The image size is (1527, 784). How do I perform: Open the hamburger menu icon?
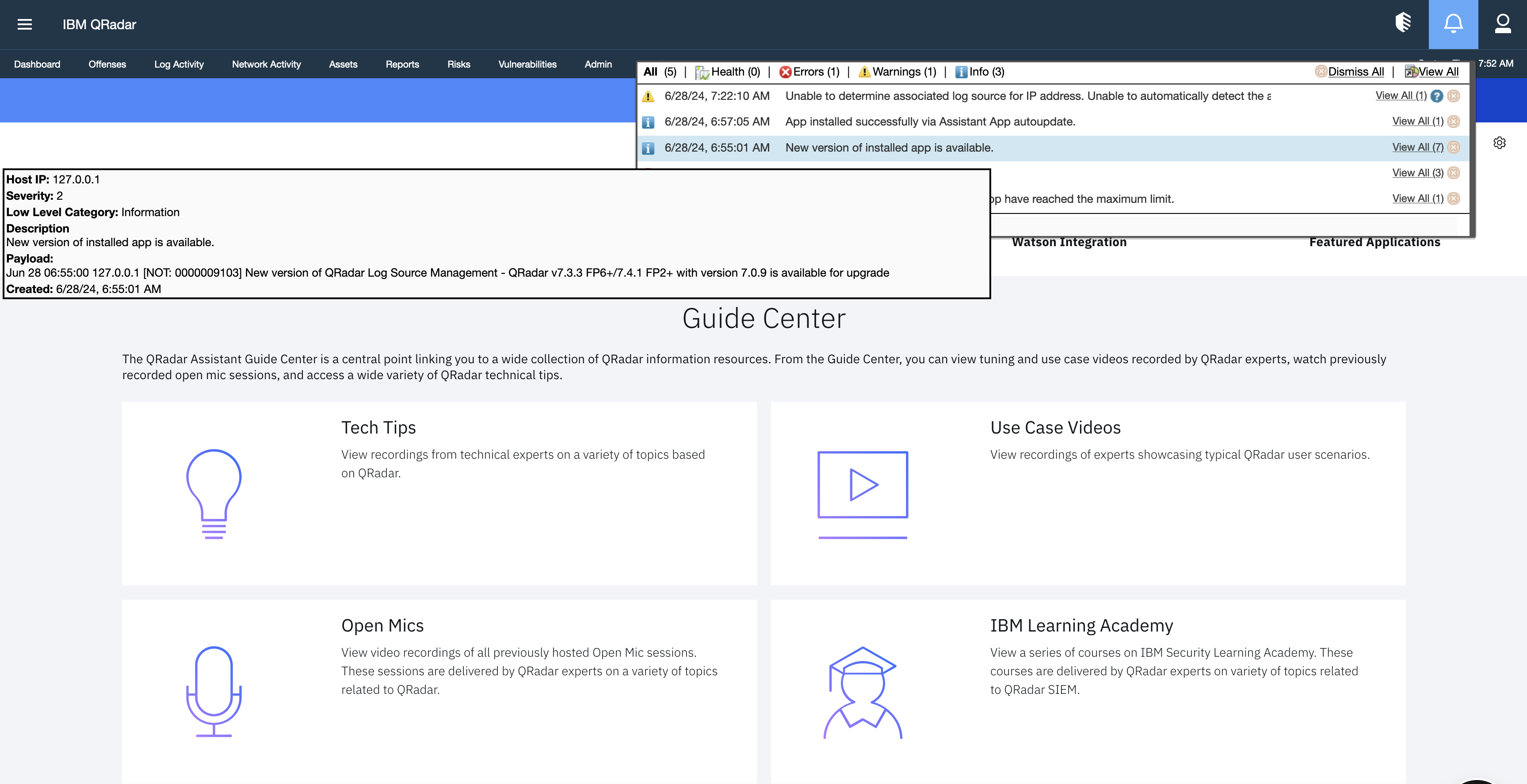click(24, 24)
